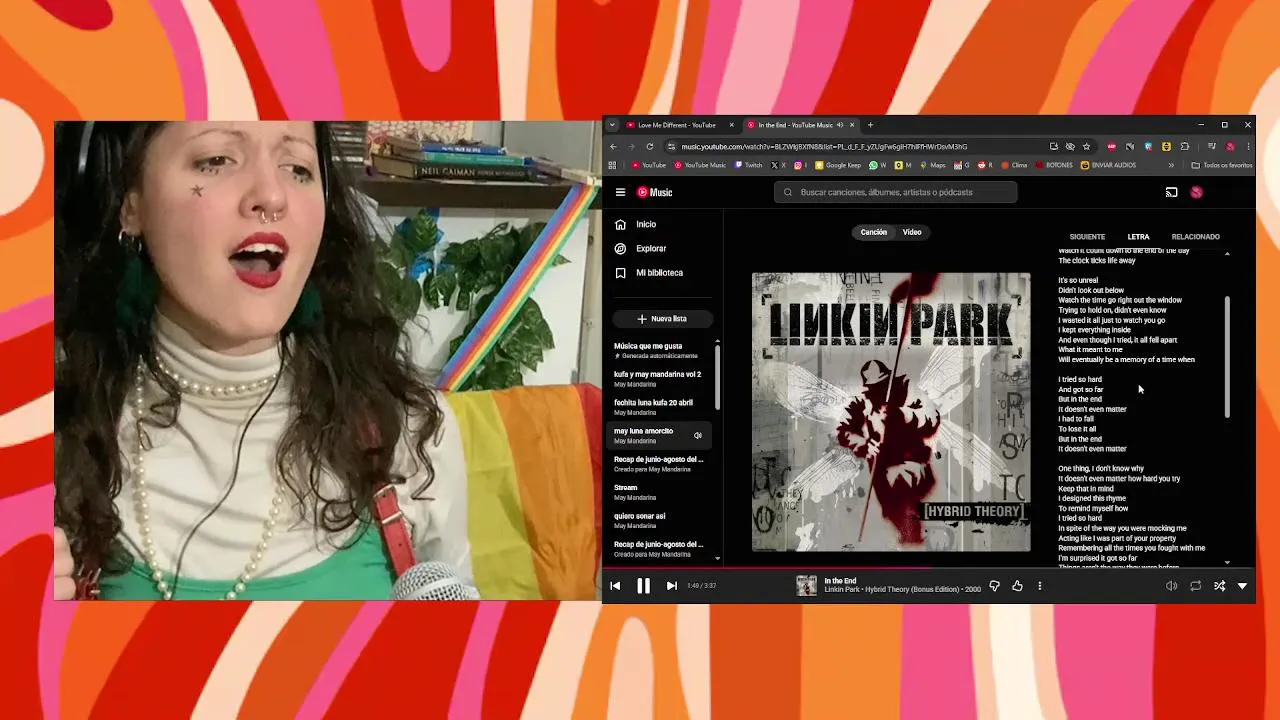
Task: Expand hidden bookmarks with the chevron
Action: tap(1171, 165)
